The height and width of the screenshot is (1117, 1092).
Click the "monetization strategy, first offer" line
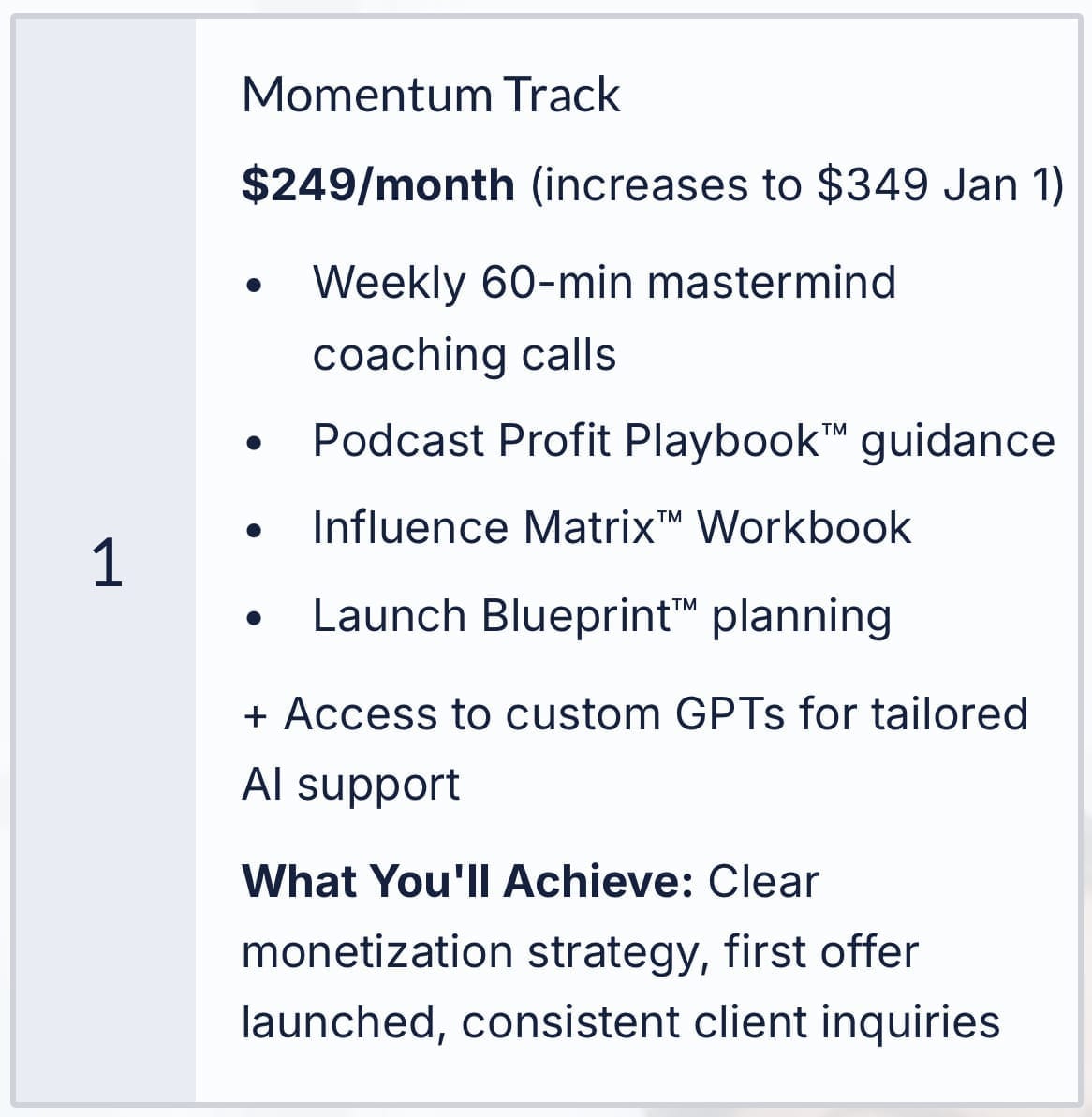(580, 952)
